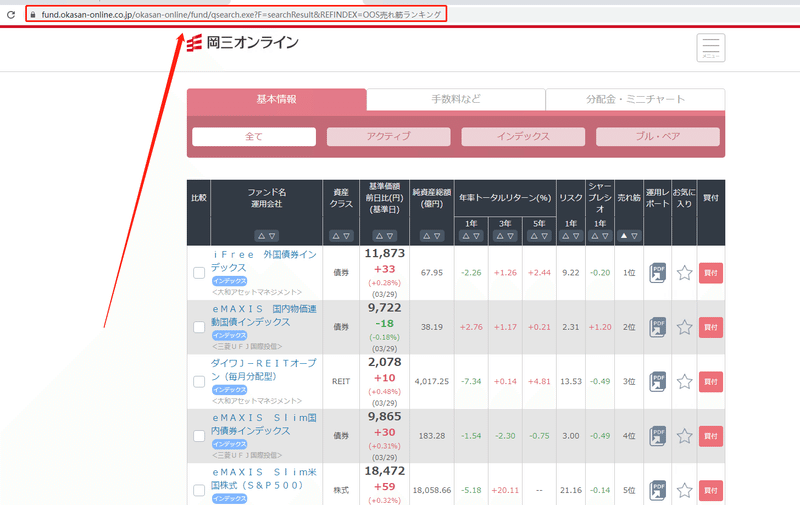This screenshot has width=800, height=505.
Task: Switch to the 分配金・ミニチャート tab
Action: (x=635, y=99)
